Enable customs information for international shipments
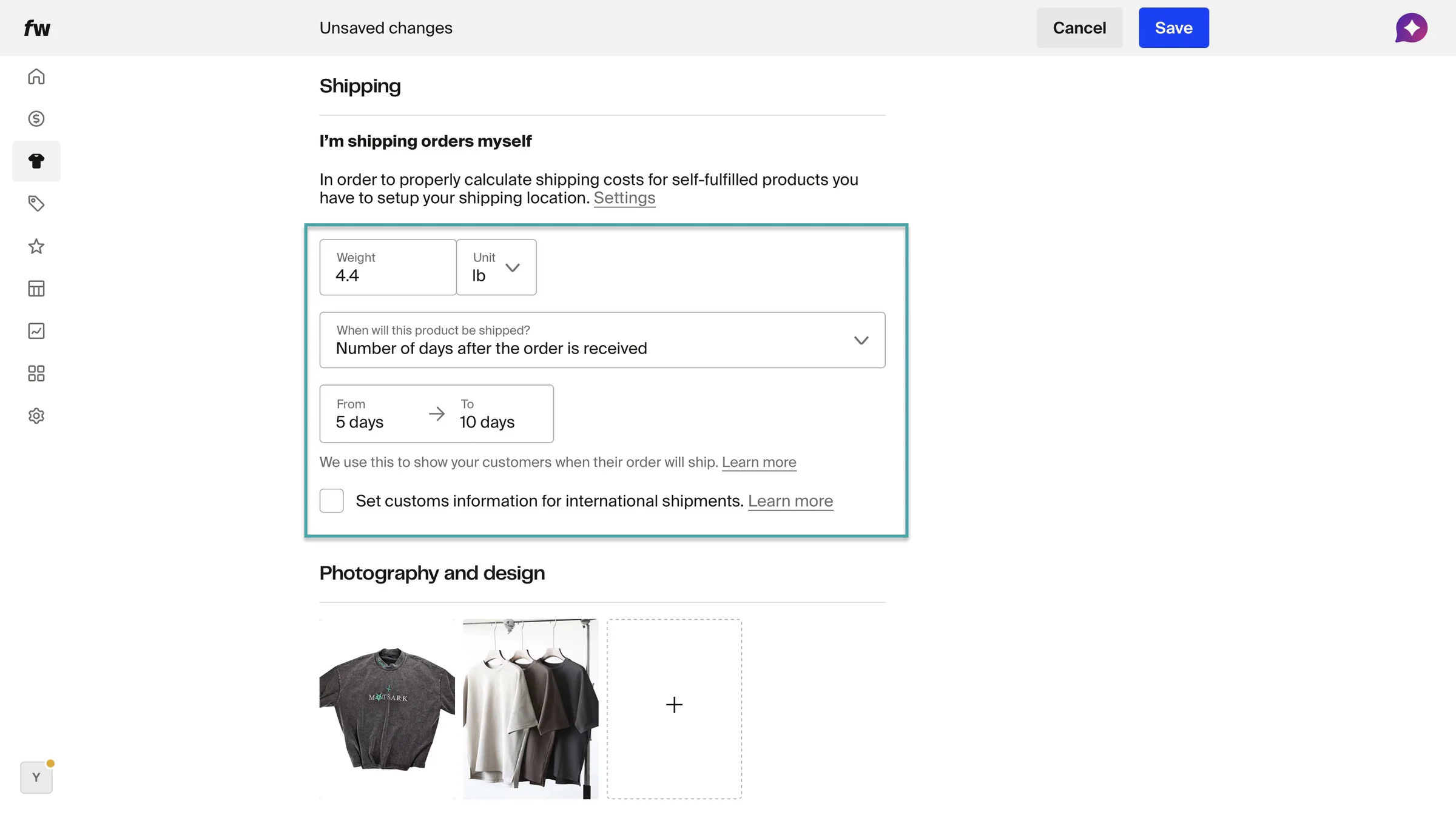The image size is (1456, 818). coord(332,501)
